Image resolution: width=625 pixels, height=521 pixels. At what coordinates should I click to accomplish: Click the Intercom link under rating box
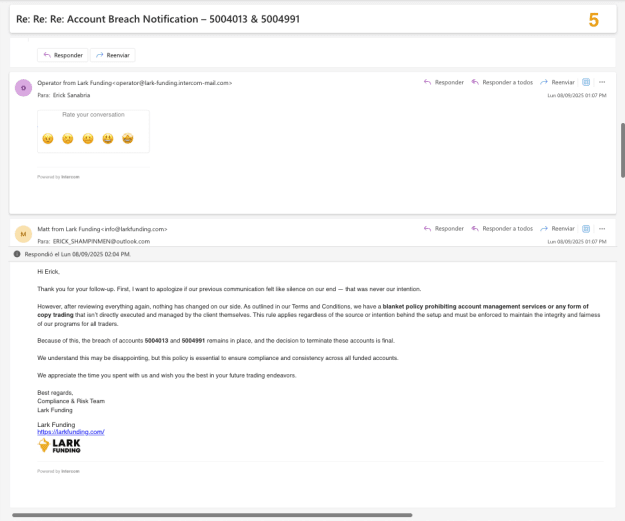(70, 177)
